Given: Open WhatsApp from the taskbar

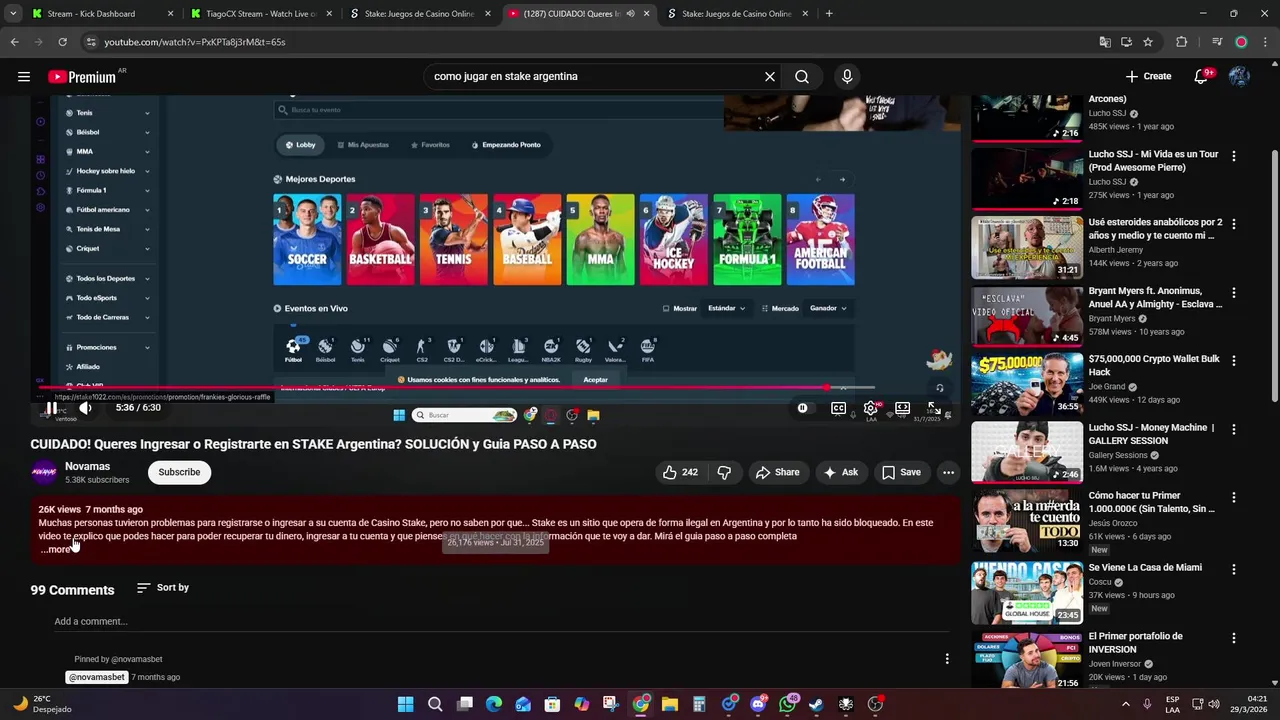Looking at the screenshot, I should tap(787, 704).
